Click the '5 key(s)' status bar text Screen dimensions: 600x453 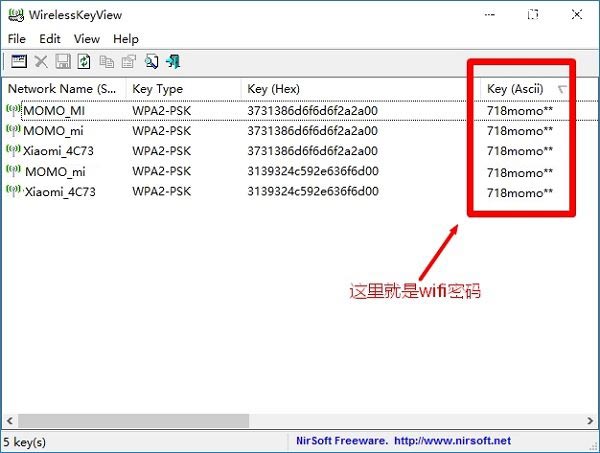pyautogui.click(x=24, y=442)
